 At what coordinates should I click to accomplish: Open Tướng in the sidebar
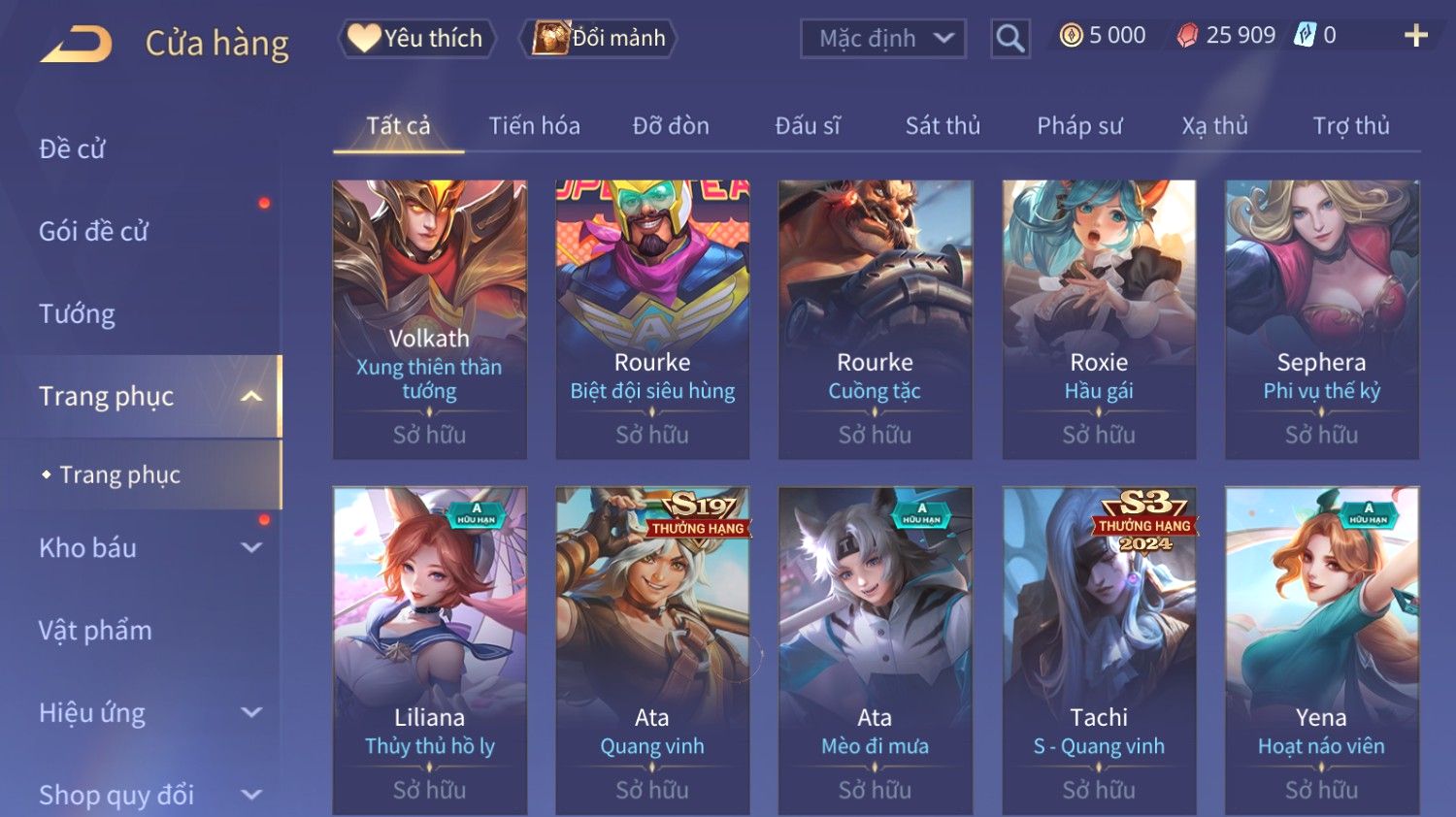(x=78, y=314)
